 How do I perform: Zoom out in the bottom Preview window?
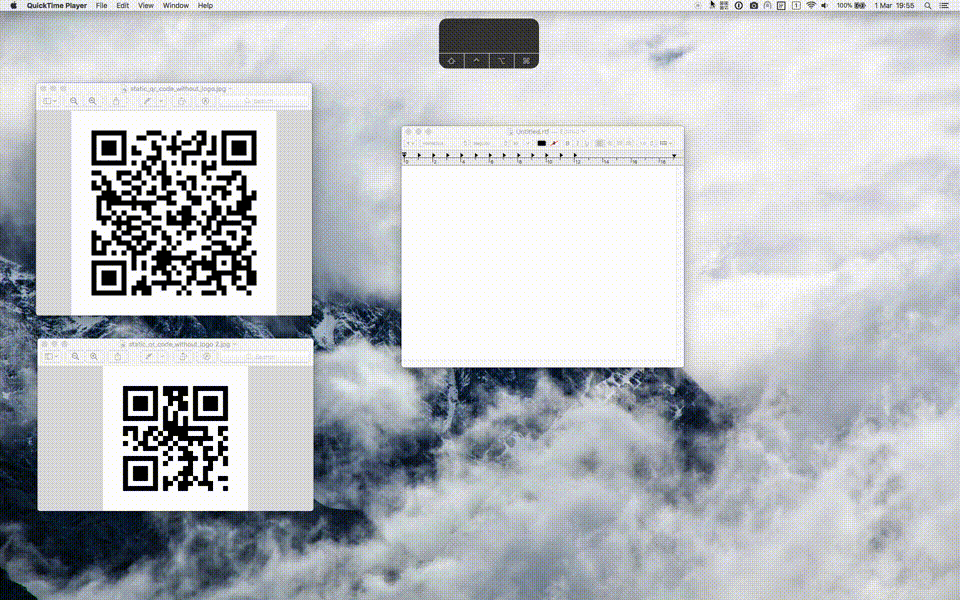(x=75, y=356)
